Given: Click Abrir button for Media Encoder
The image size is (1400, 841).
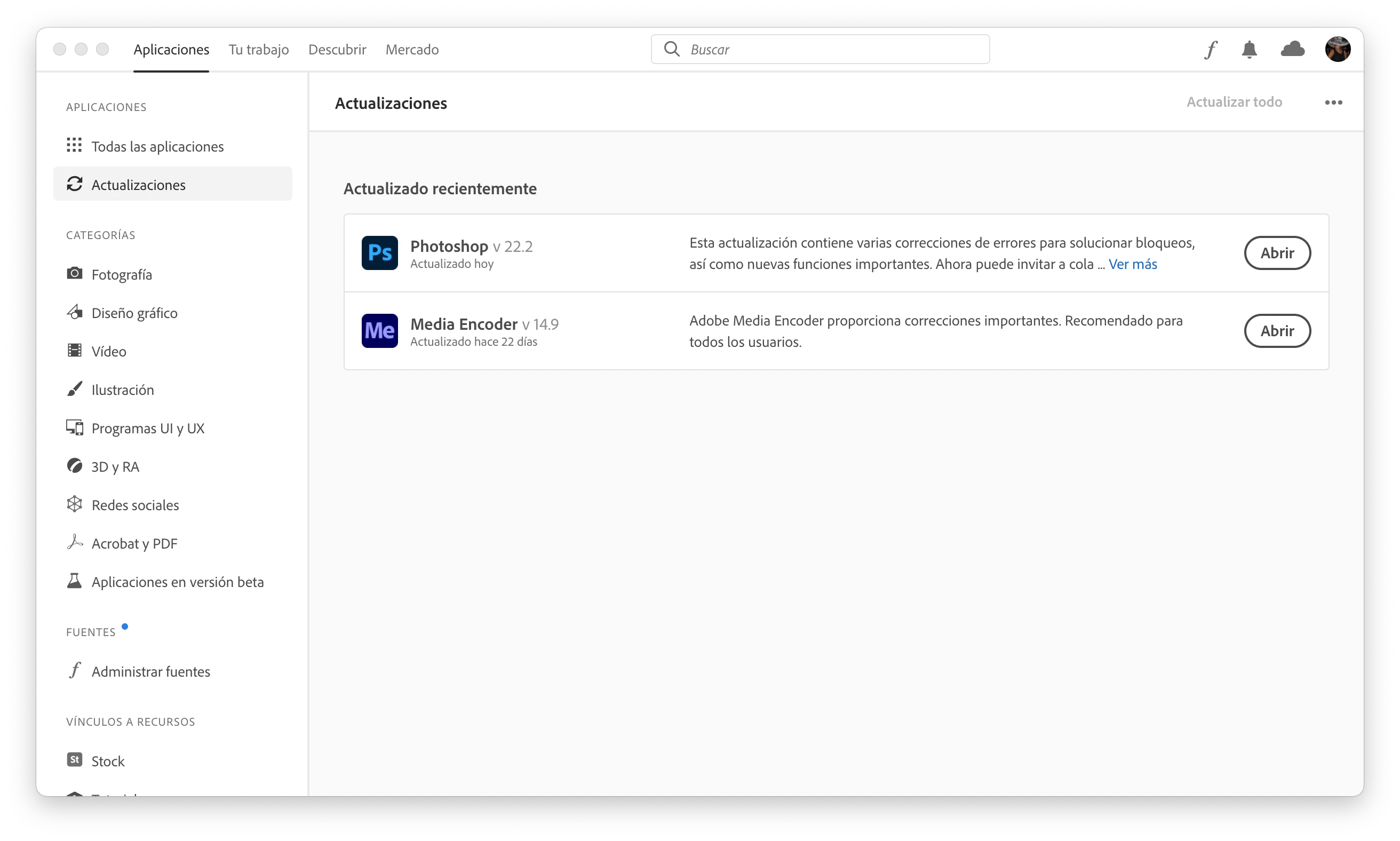Looking at the screenshot, I should point(1277,330).
